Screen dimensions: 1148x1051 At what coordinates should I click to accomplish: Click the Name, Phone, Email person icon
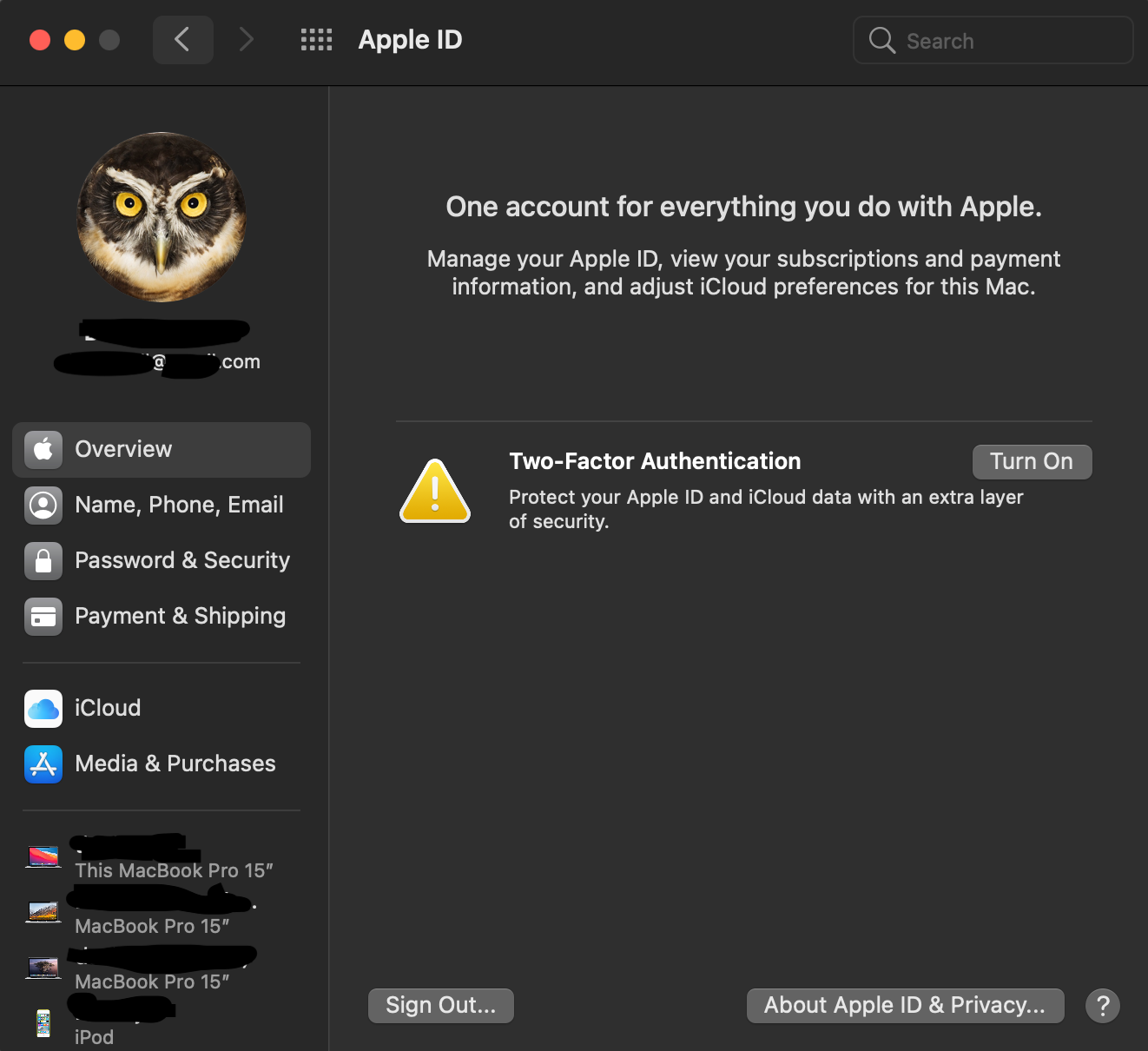[x=43, y=505]
